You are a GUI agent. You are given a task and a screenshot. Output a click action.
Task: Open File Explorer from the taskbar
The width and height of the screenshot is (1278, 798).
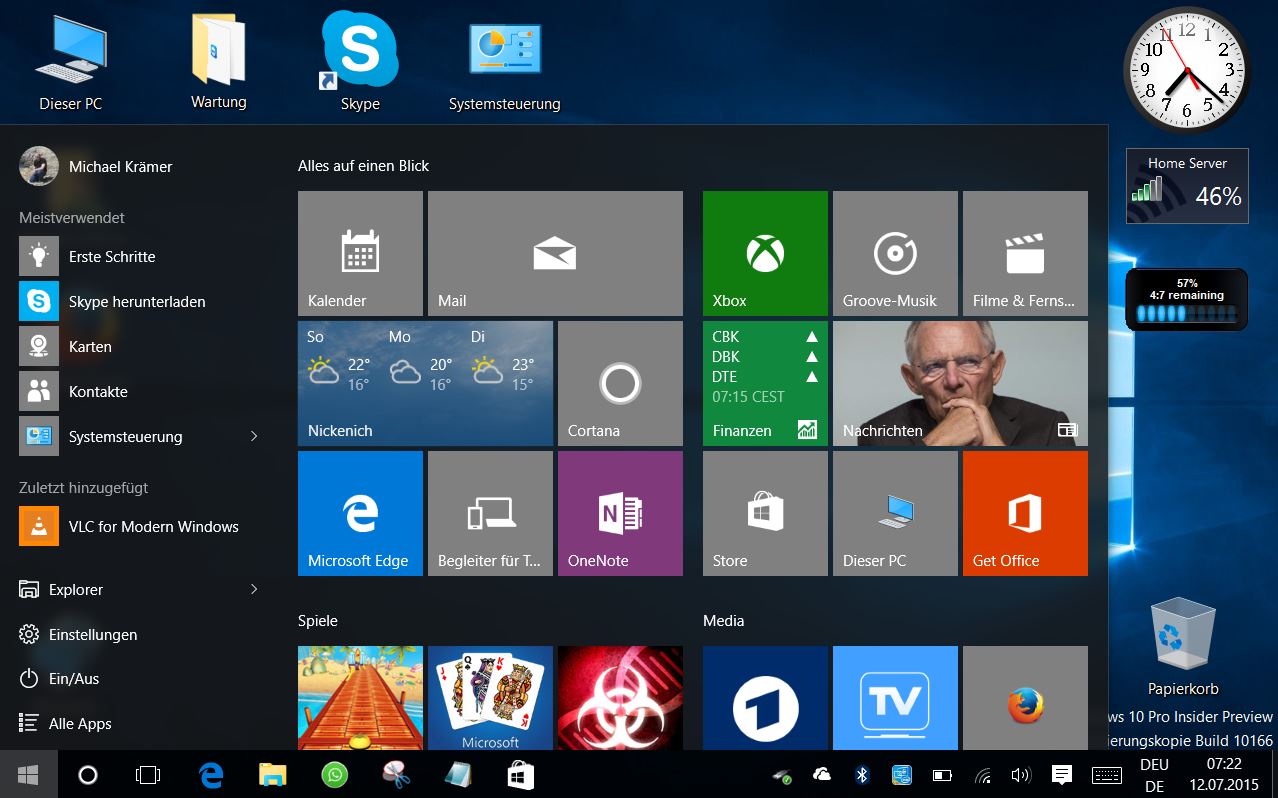pyautogui.click(x=273, y=774)
